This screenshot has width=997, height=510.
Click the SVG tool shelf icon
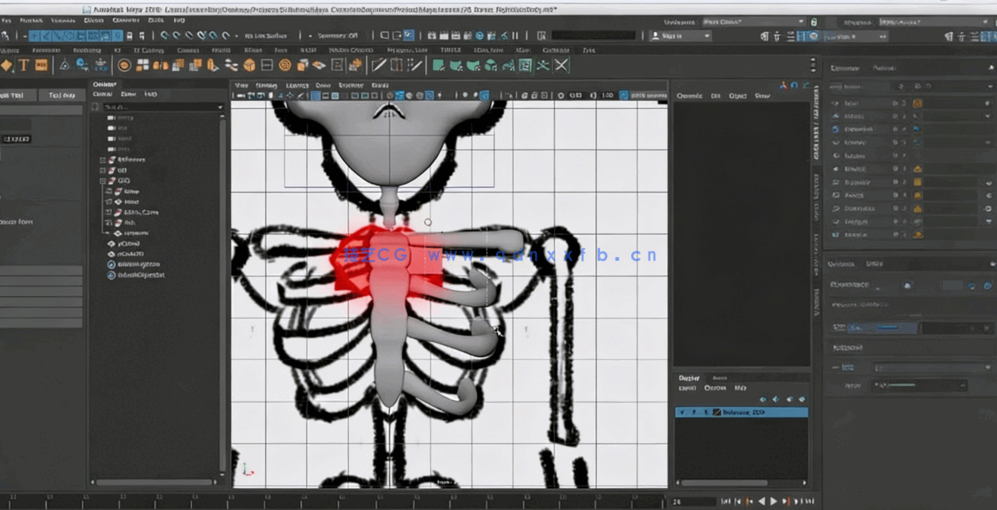point(41,66)
